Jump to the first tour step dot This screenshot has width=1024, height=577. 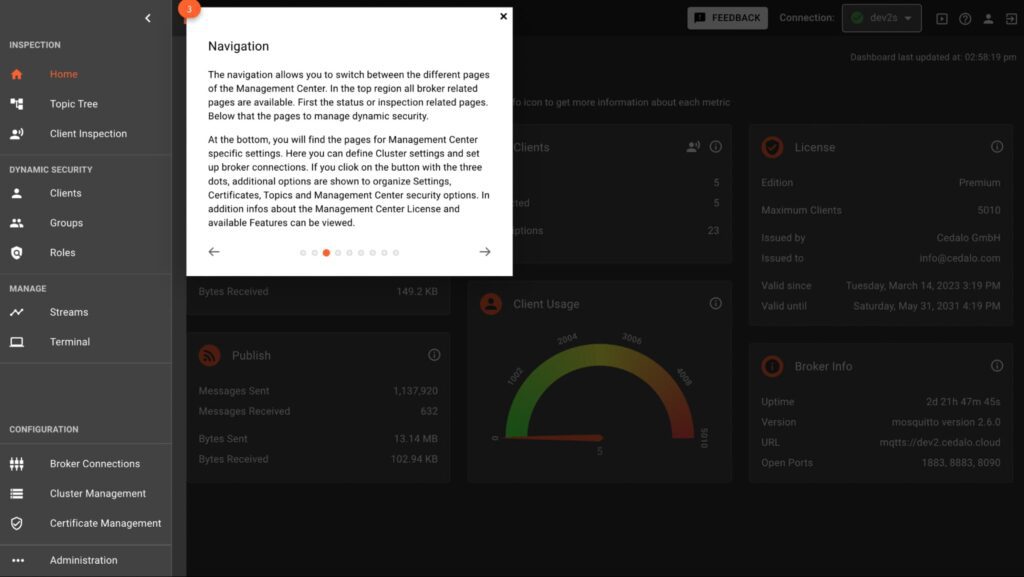pyautogui.click(x=303, y=253)
